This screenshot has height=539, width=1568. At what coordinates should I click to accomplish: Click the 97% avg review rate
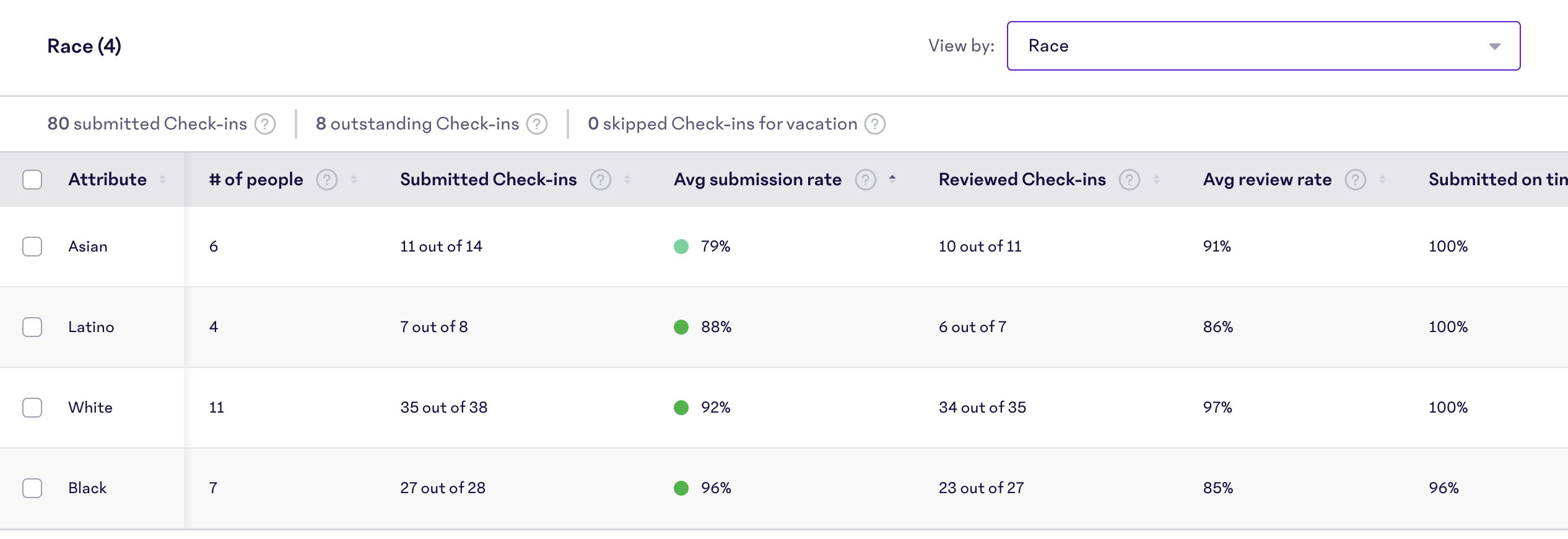[1217, 408]
